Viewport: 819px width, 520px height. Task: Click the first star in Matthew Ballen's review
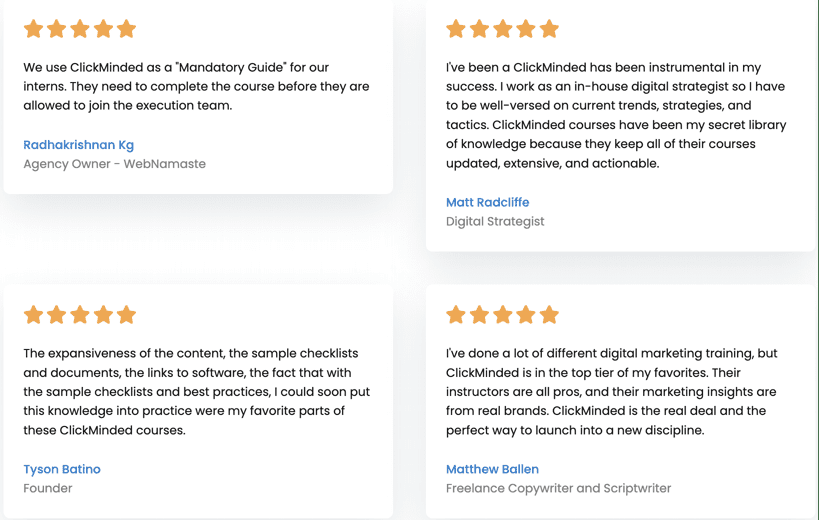pyautogui.click(x=456, y=315)
